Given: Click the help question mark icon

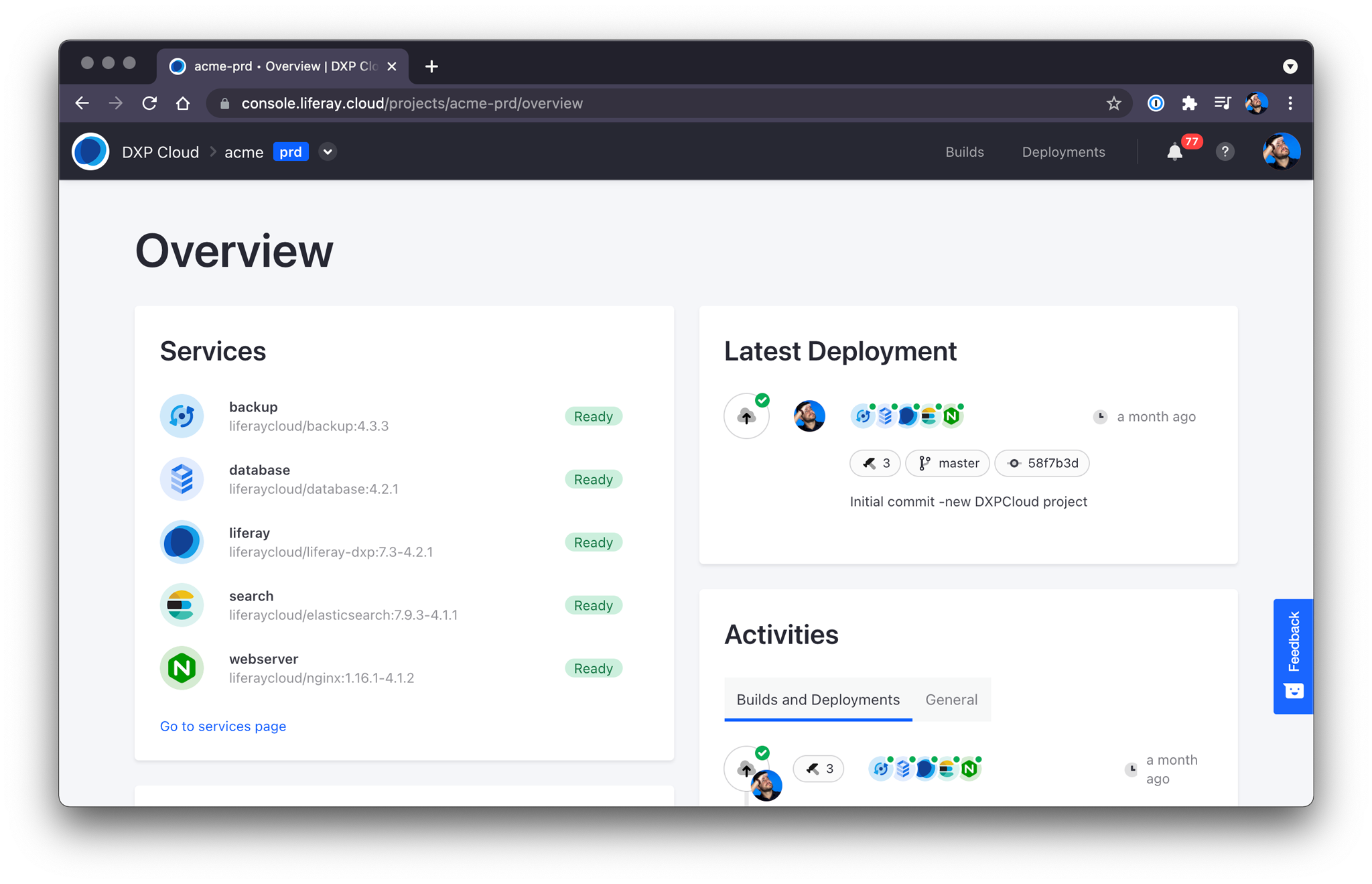Looking at the screenshot, I should [x=1225, y=152].
